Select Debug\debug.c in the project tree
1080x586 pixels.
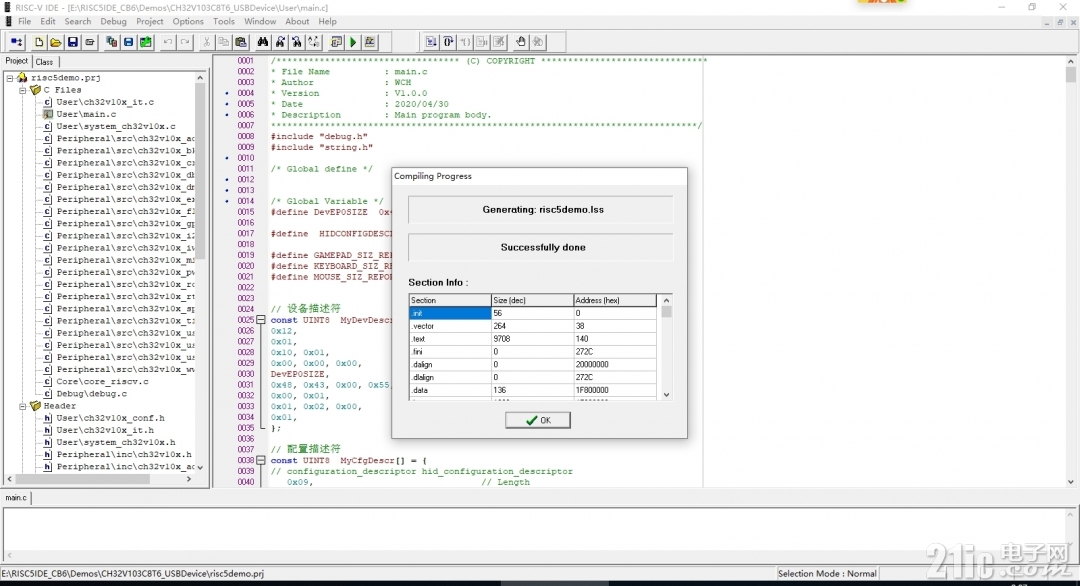(92, 394)
